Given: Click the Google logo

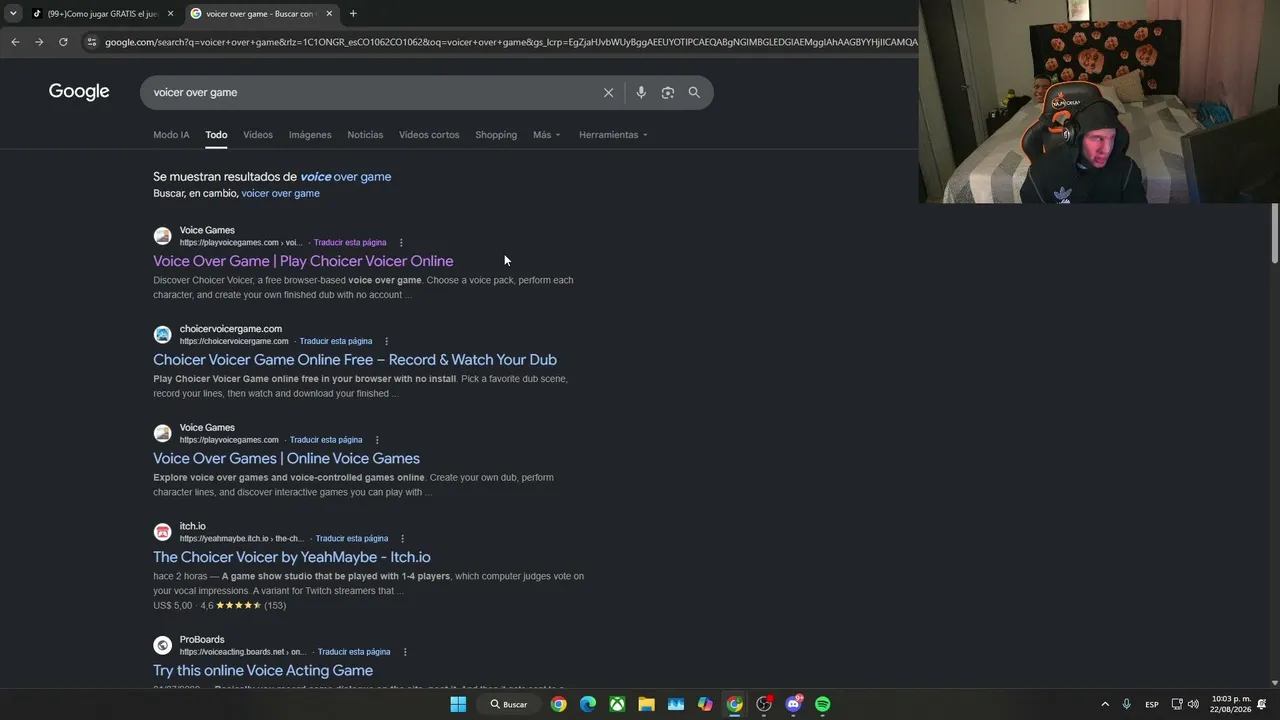Looking at the screenshot, I should click(79, 92).
